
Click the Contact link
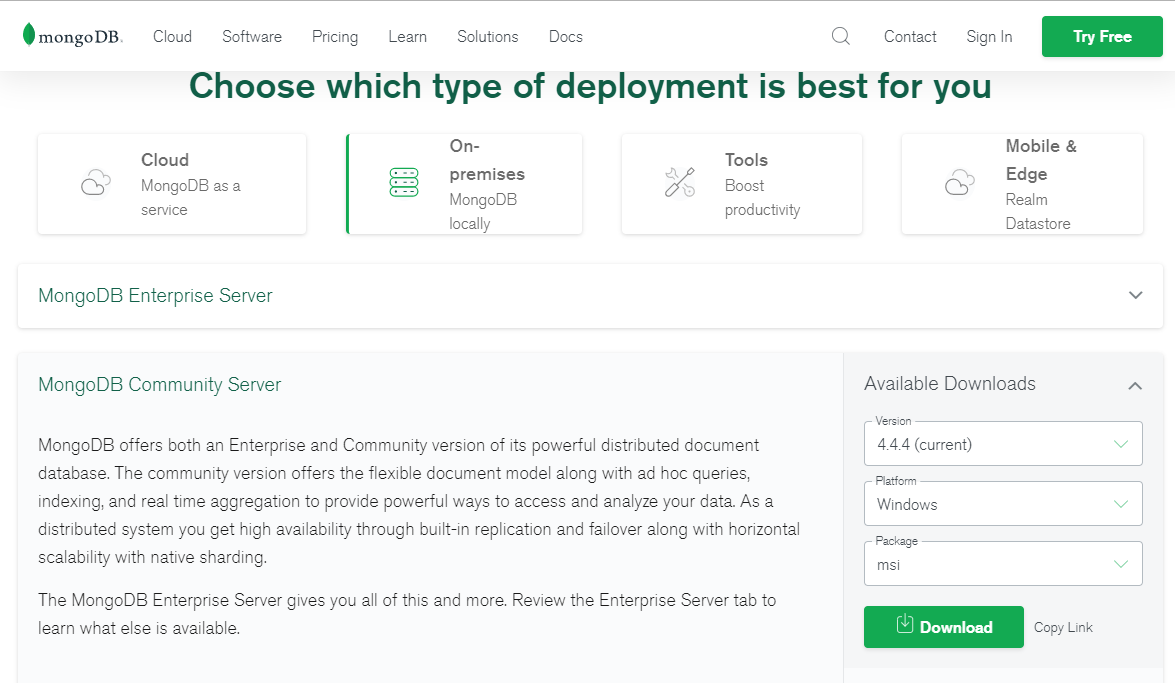pyautogui.click(x=910, y=37)
